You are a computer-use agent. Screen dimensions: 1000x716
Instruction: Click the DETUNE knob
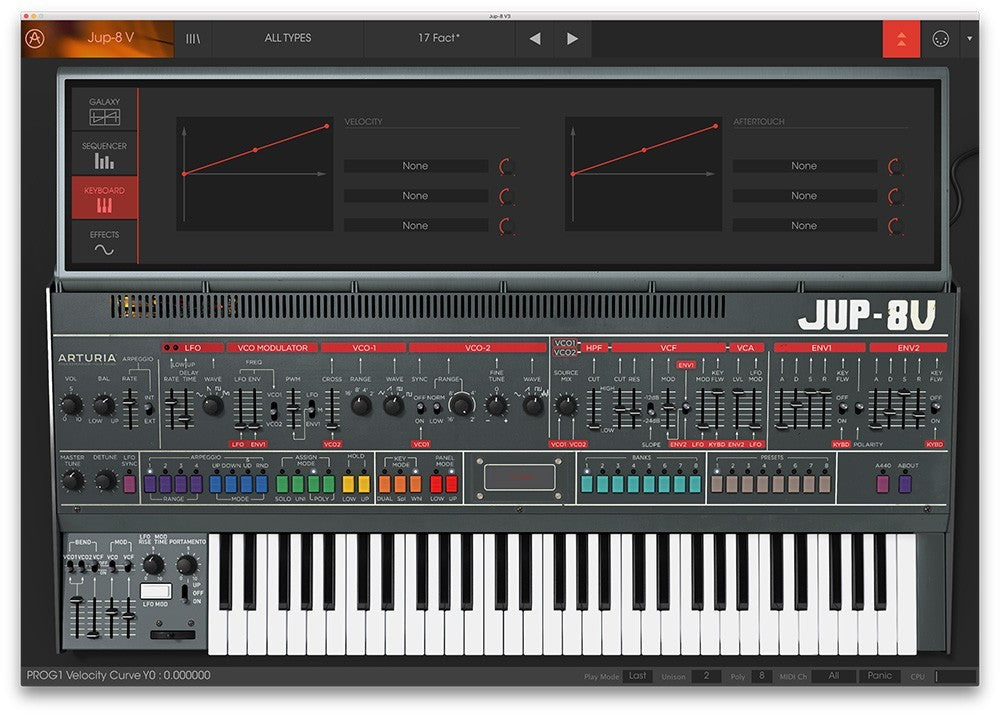click(x=105, y=481)
